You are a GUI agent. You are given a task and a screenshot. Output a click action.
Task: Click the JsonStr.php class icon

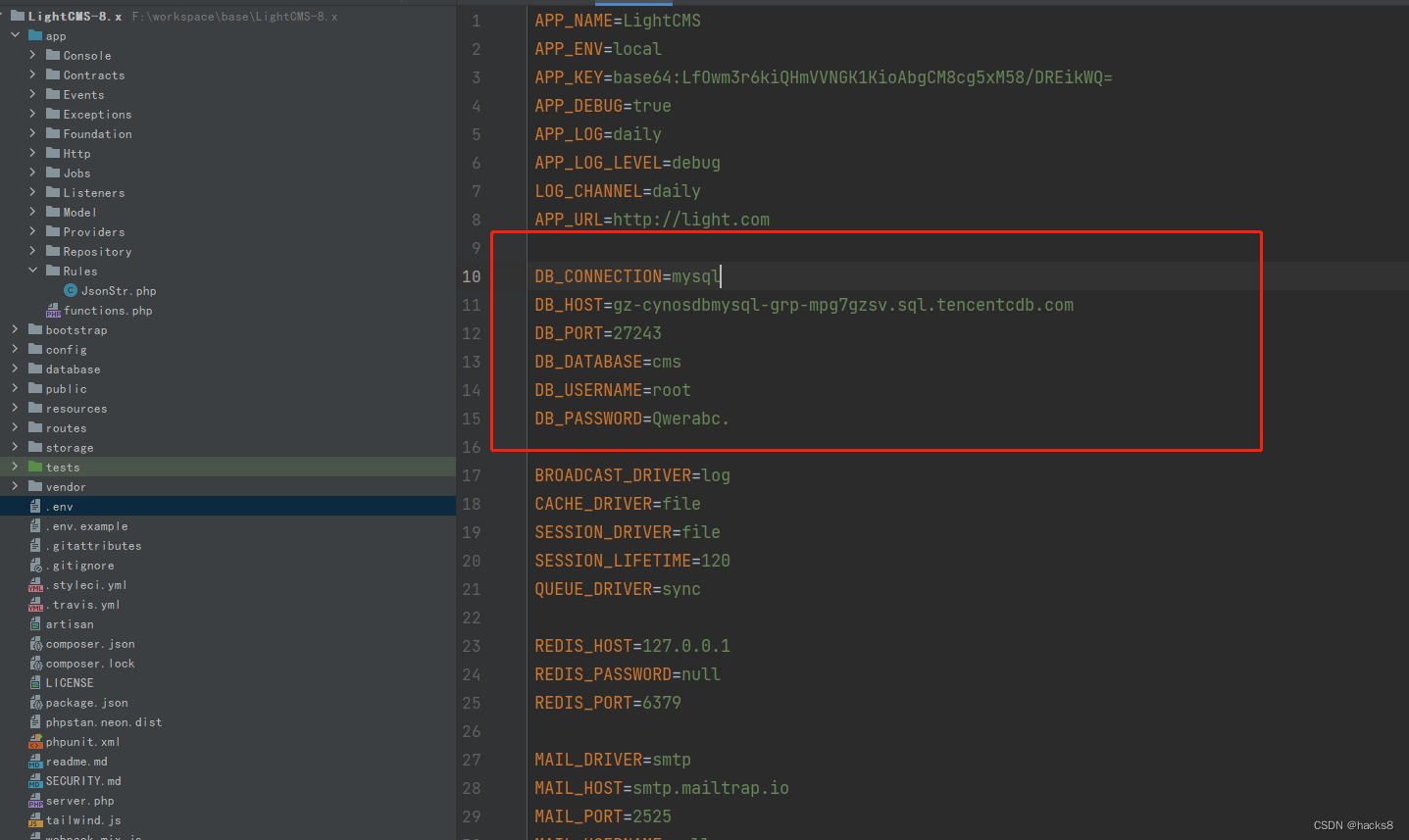coord(71,290)
